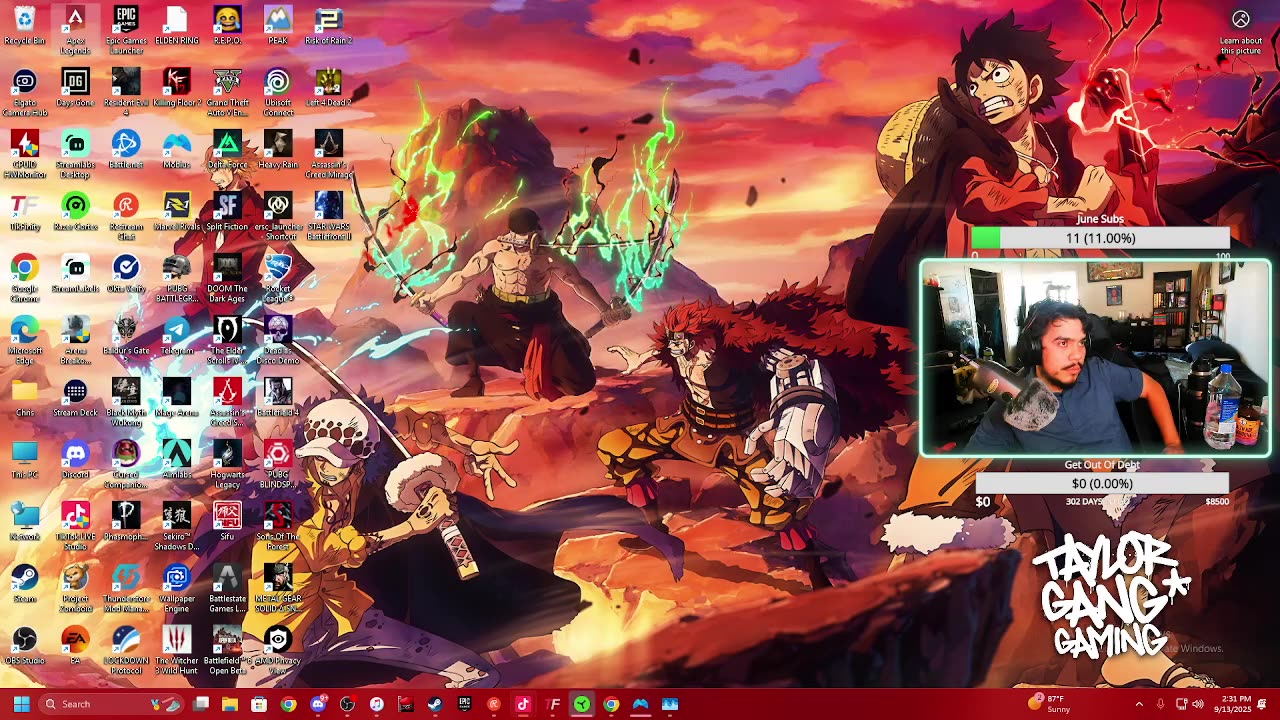Click the Get Out Of Debt progress bar
1280x720 pixels.
(1102, 483)
